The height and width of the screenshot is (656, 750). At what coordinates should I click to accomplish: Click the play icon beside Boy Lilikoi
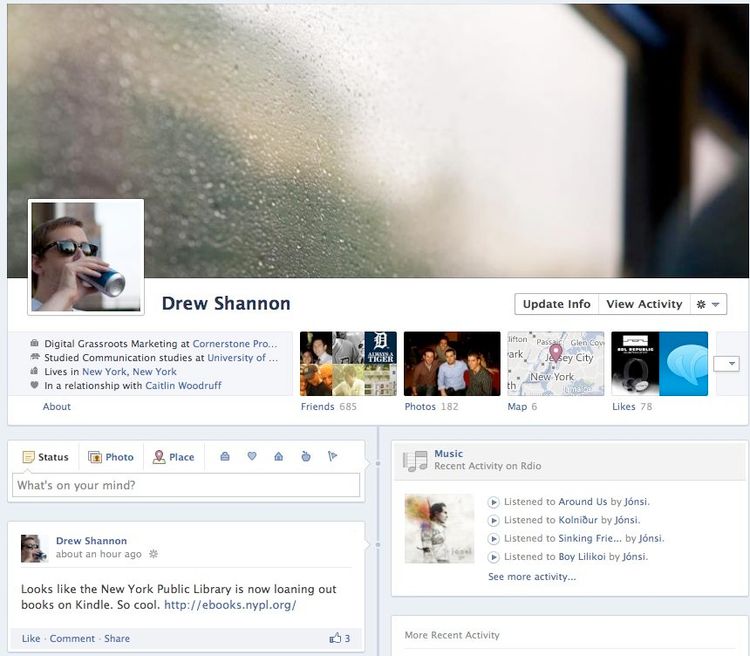[493, 557]
